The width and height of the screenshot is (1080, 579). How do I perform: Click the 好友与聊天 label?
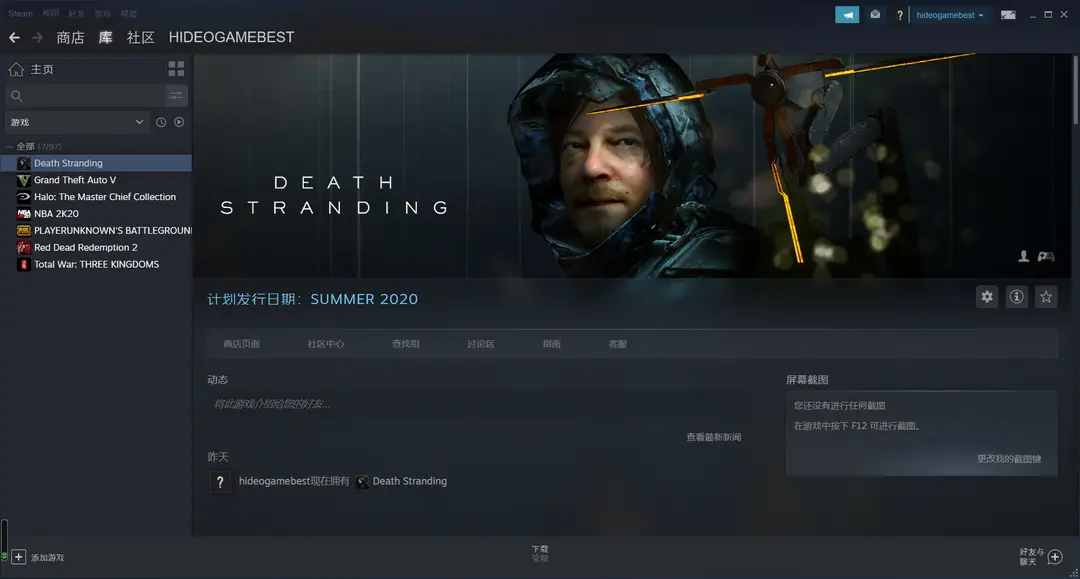tap(1032, 557)
